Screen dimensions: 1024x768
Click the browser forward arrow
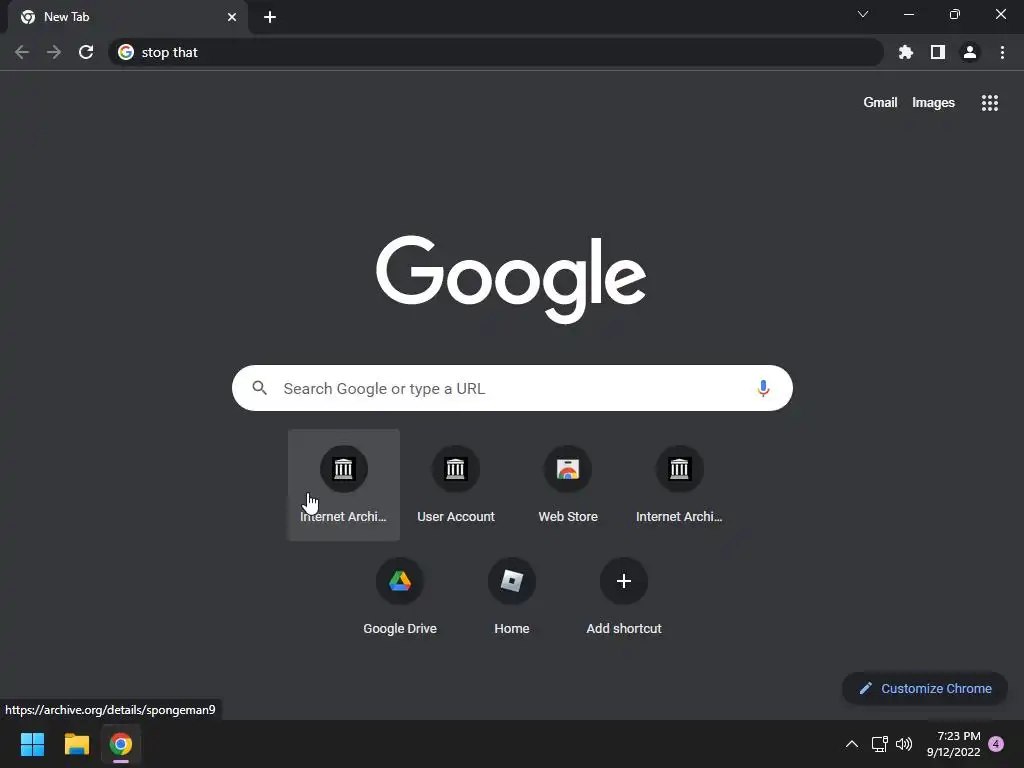click(54, 52)
